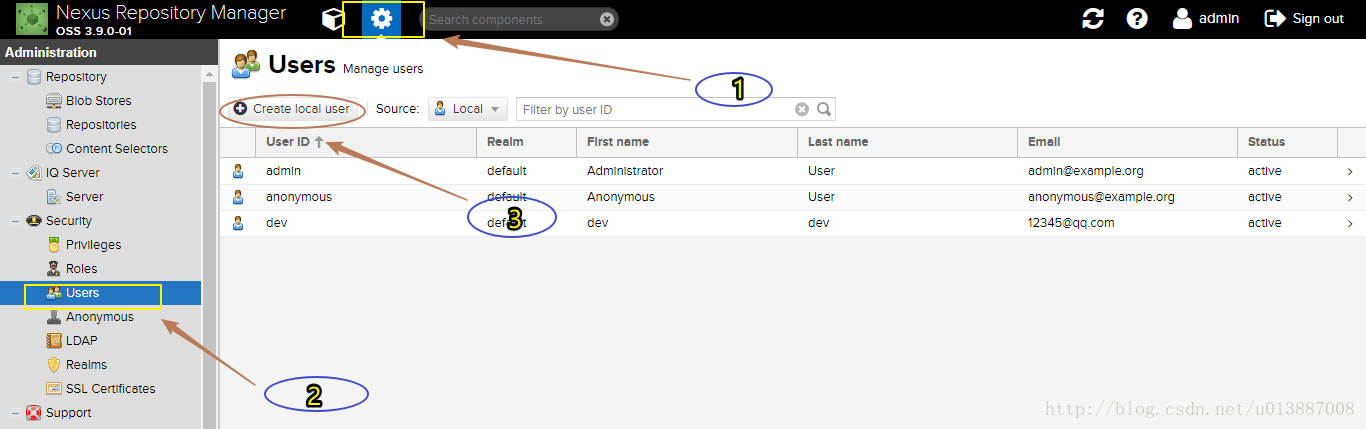Open SSL Certificates
Image resolution: width=1366 pixels, height=429 pixels.
(111, 389)
